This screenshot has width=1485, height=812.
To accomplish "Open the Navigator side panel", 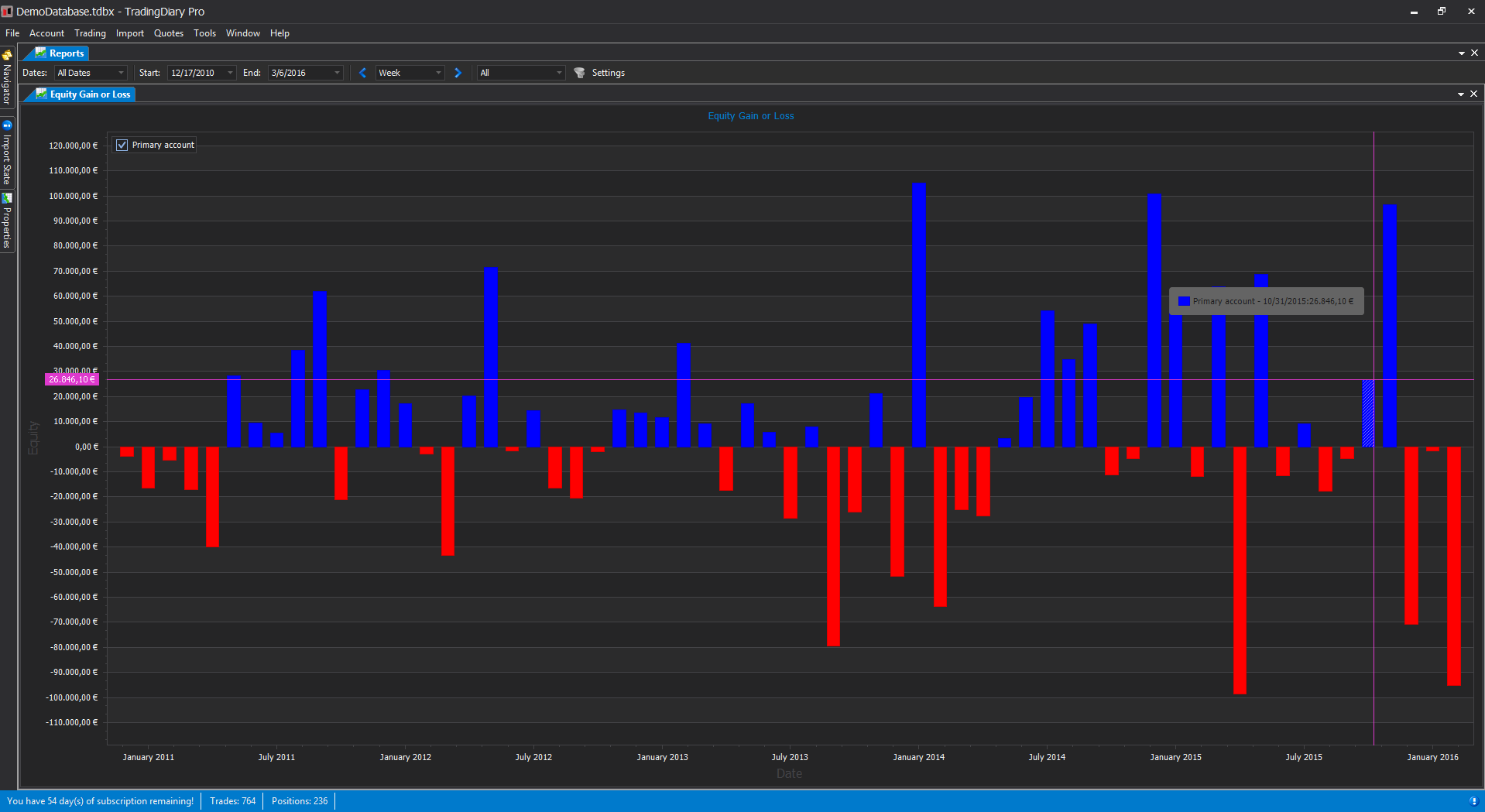I will [7, 77].
